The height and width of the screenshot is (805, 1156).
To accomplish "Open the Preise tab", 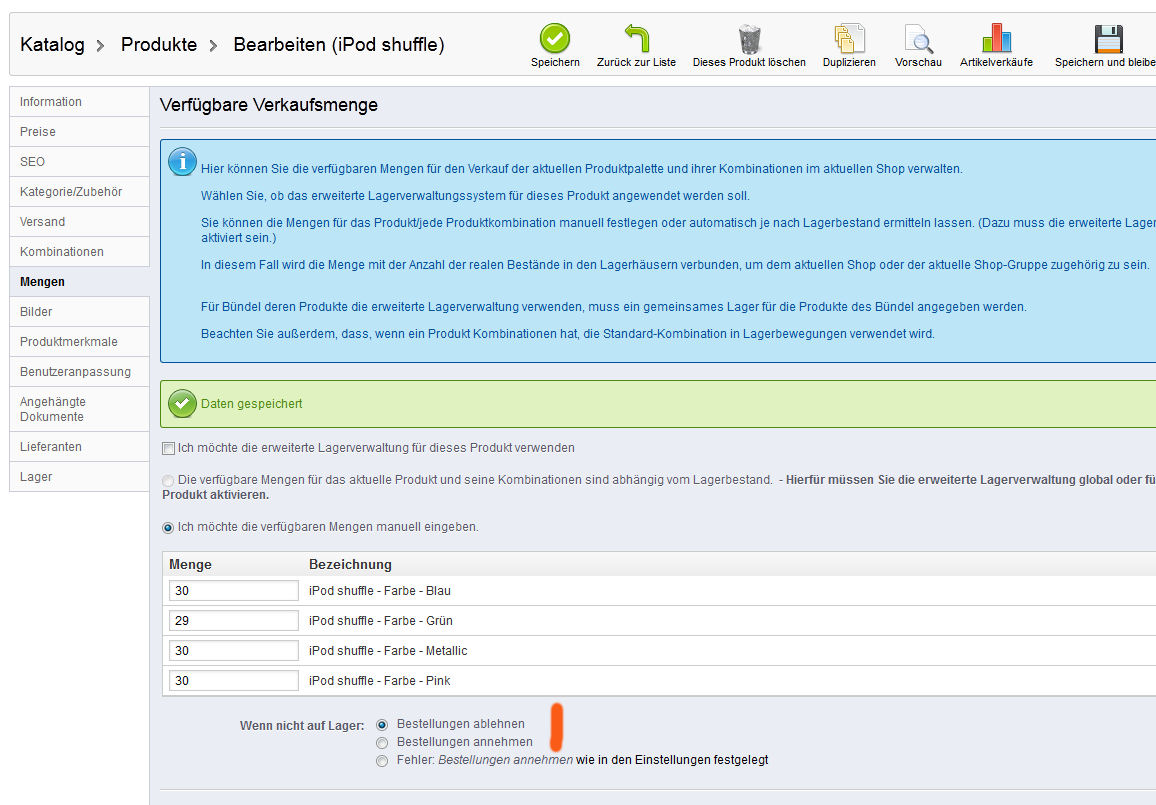I will 80,132.
